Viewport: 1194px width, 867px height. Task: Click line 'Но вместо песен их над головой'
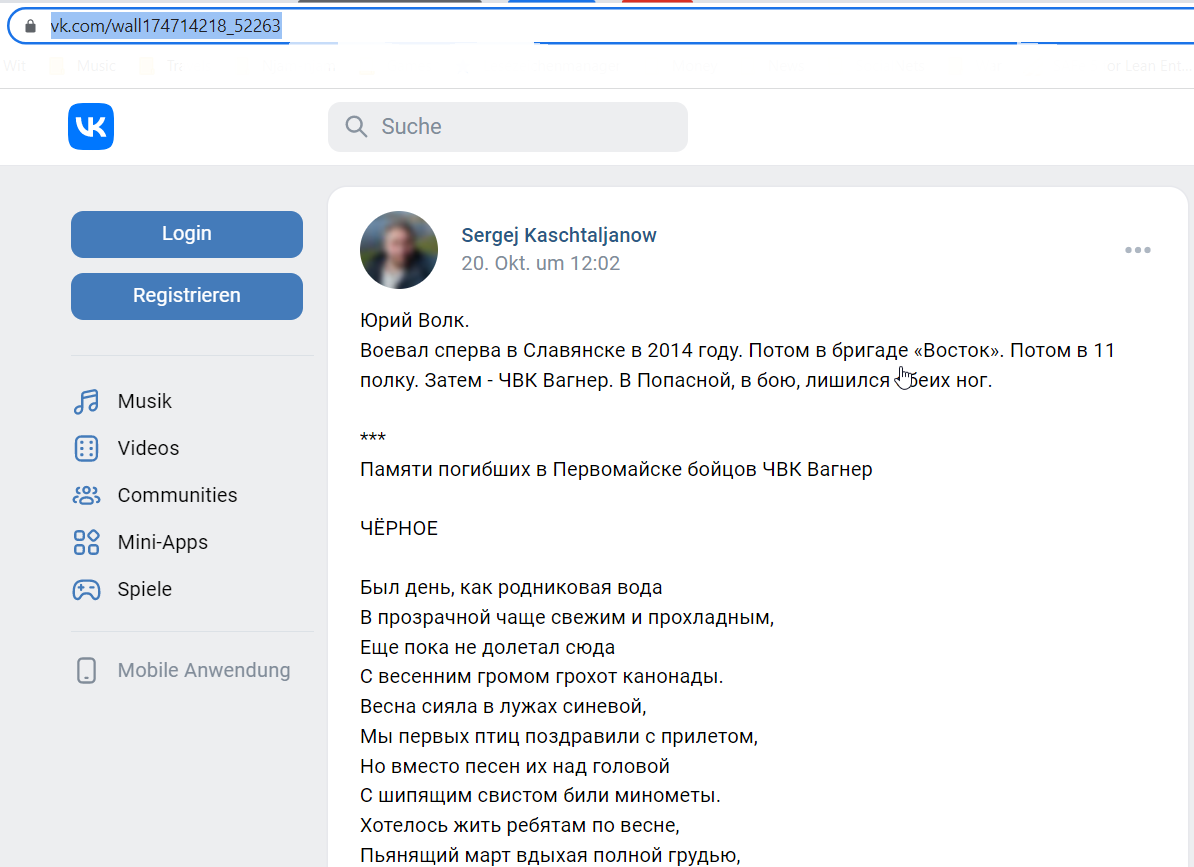515,766
